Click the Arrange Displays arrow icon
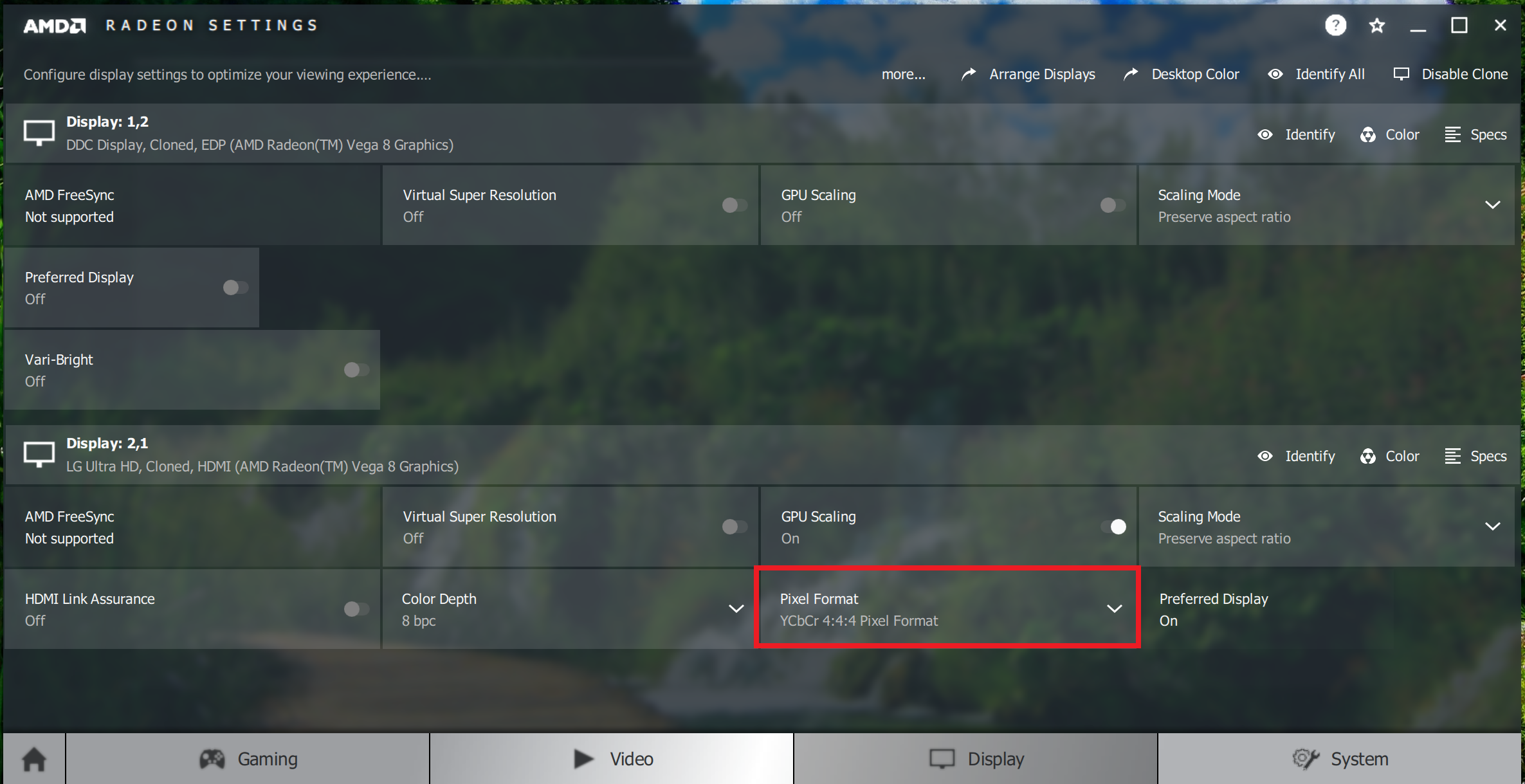 click(969, 74)
